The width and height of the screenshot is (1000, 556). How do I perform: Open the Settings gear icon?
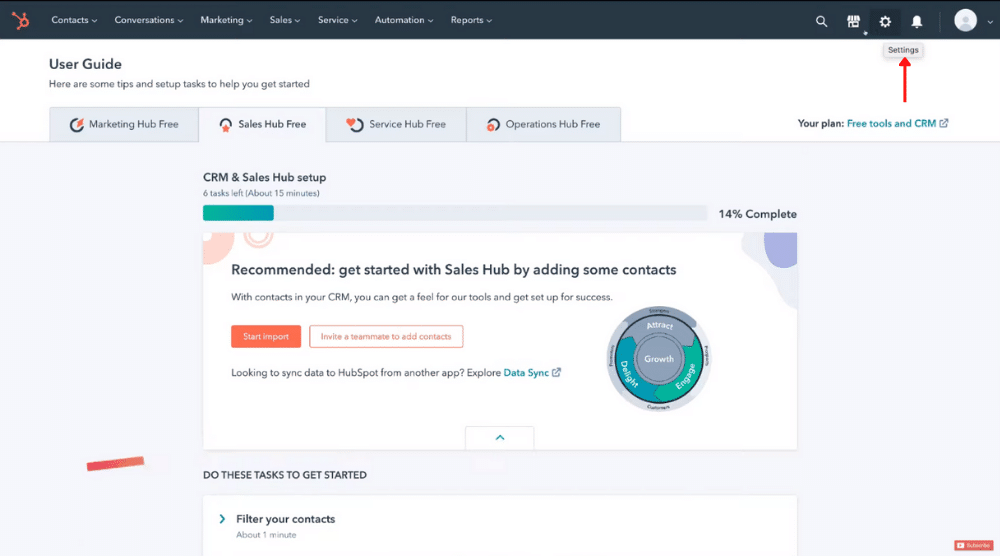(x=885, y=21)
